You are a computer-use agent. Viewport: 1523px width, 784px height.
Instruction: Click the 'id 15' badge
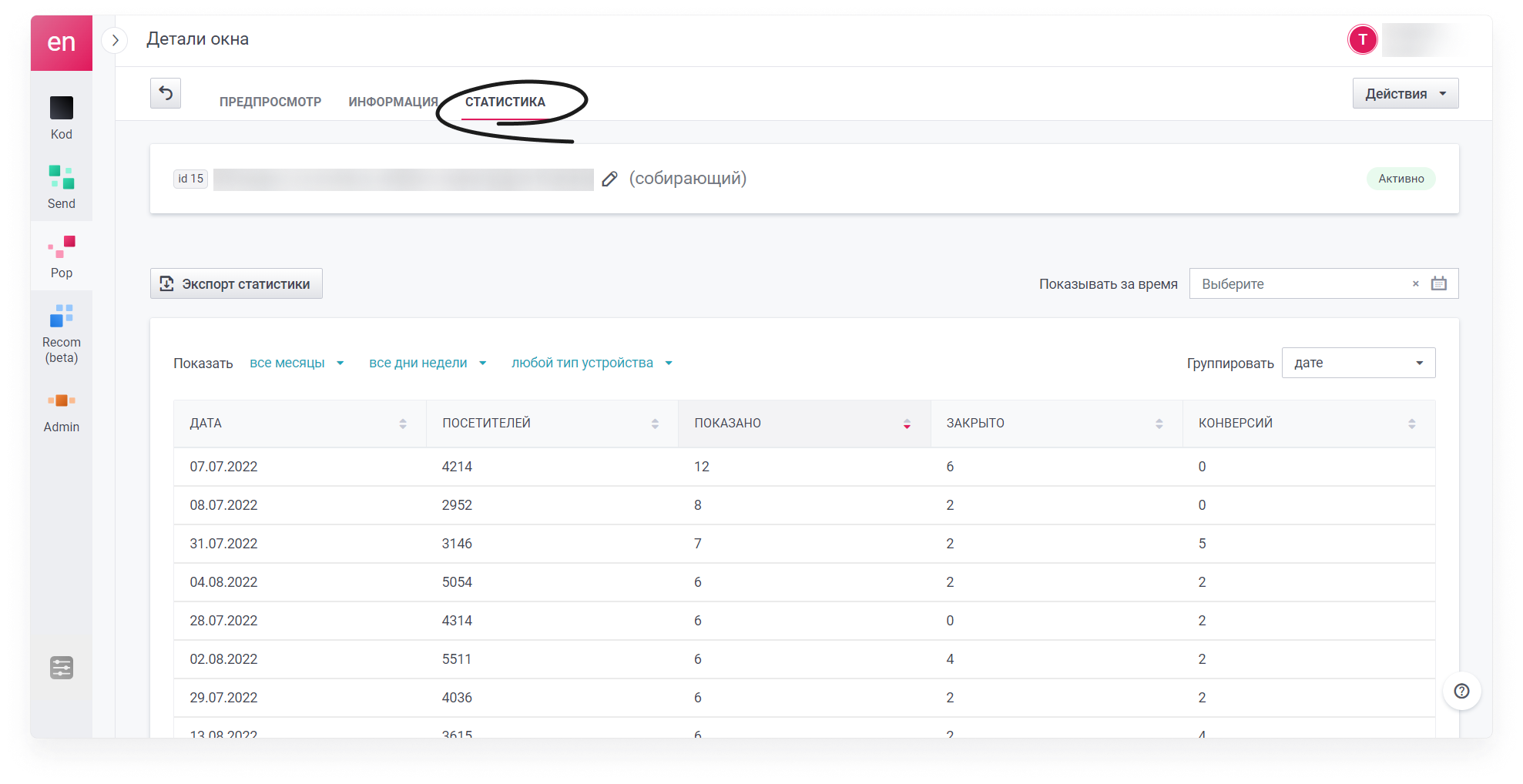[x=190, y=179]
